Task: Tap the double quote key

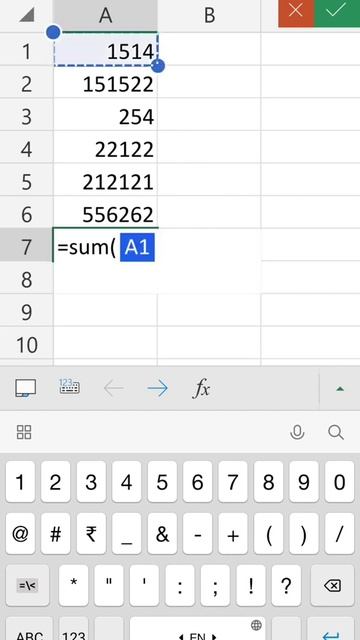Action: (109, 585)
